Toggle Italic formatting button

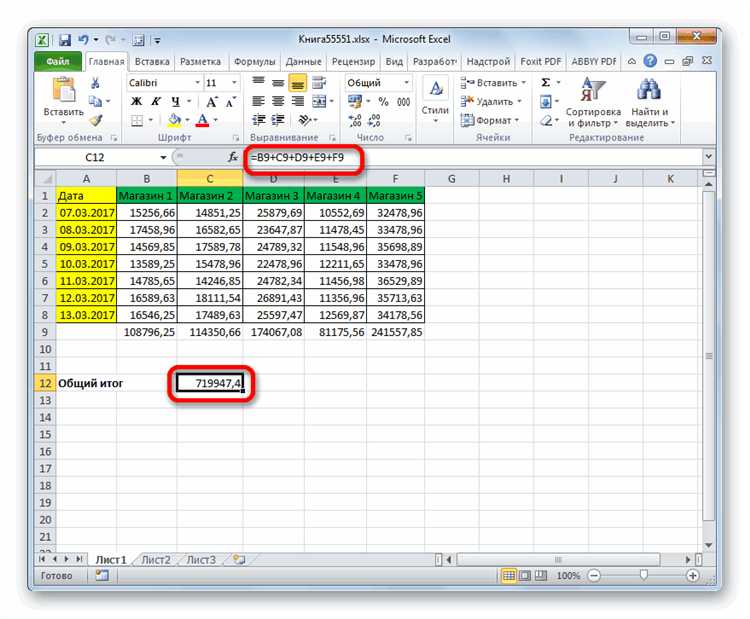click(x=156, y=101)
